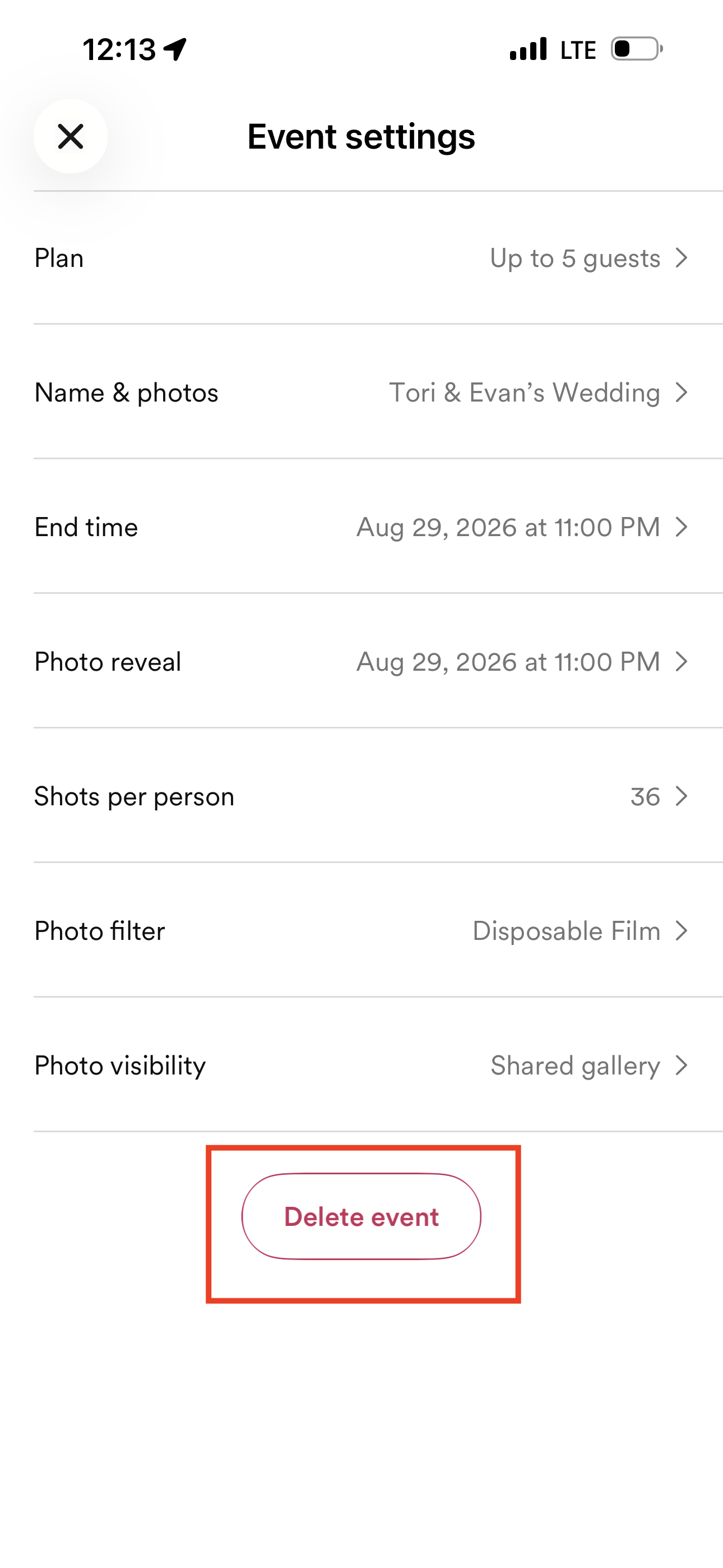Select the Shared gallery visibility value
Viewport: 723px width, 1568px height.
[575, 1066]
